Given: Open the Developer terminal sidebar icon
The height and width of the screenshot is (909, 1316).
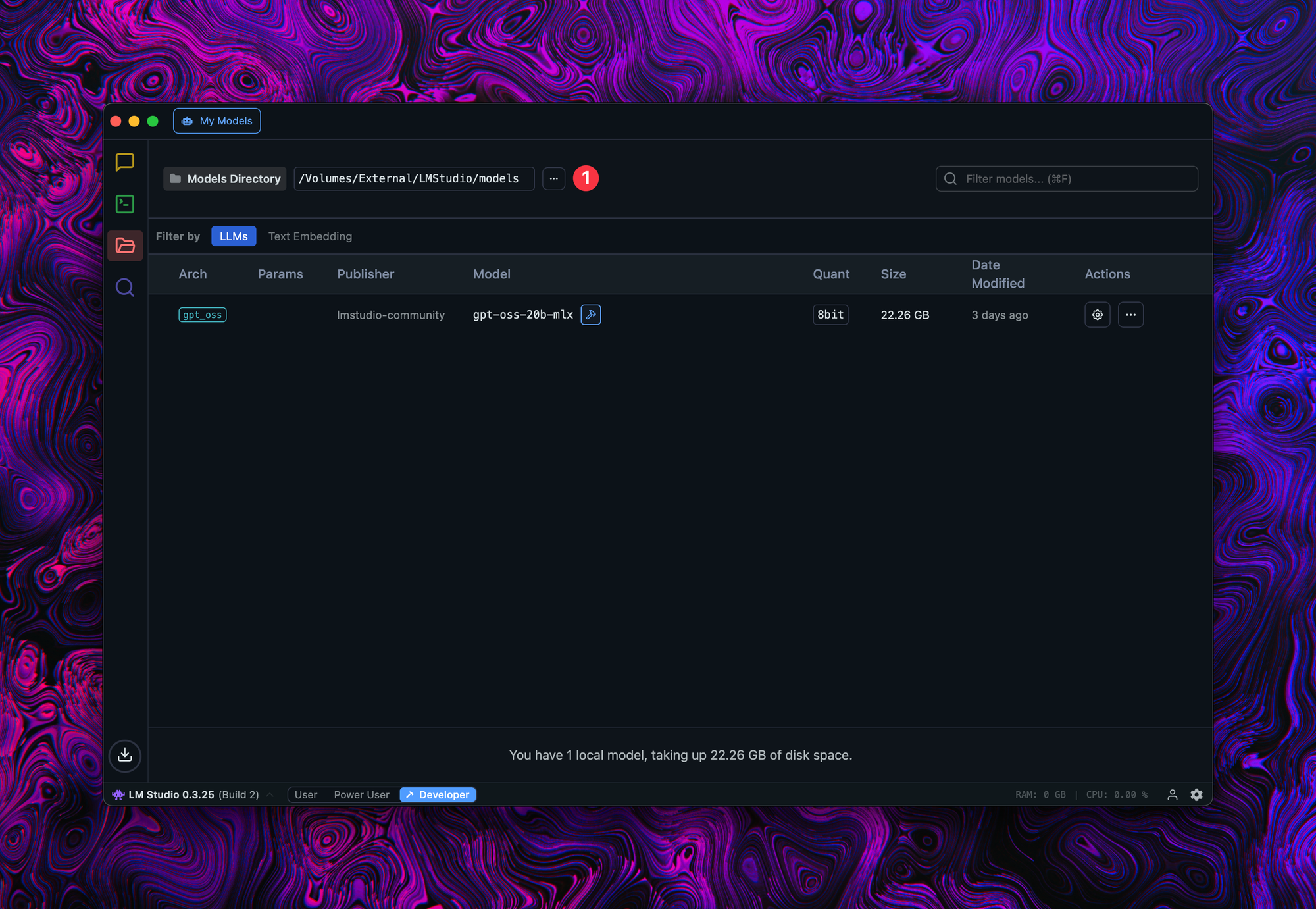Looking at the screenshot, I should click(124, 204).
